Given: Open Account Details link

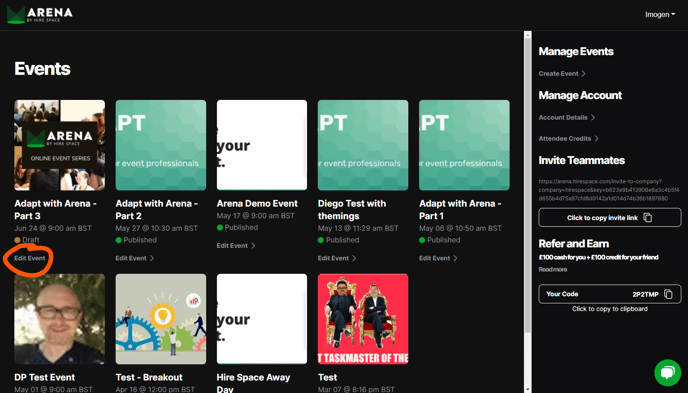Looking at the screenshot, I should pos(566,118).
